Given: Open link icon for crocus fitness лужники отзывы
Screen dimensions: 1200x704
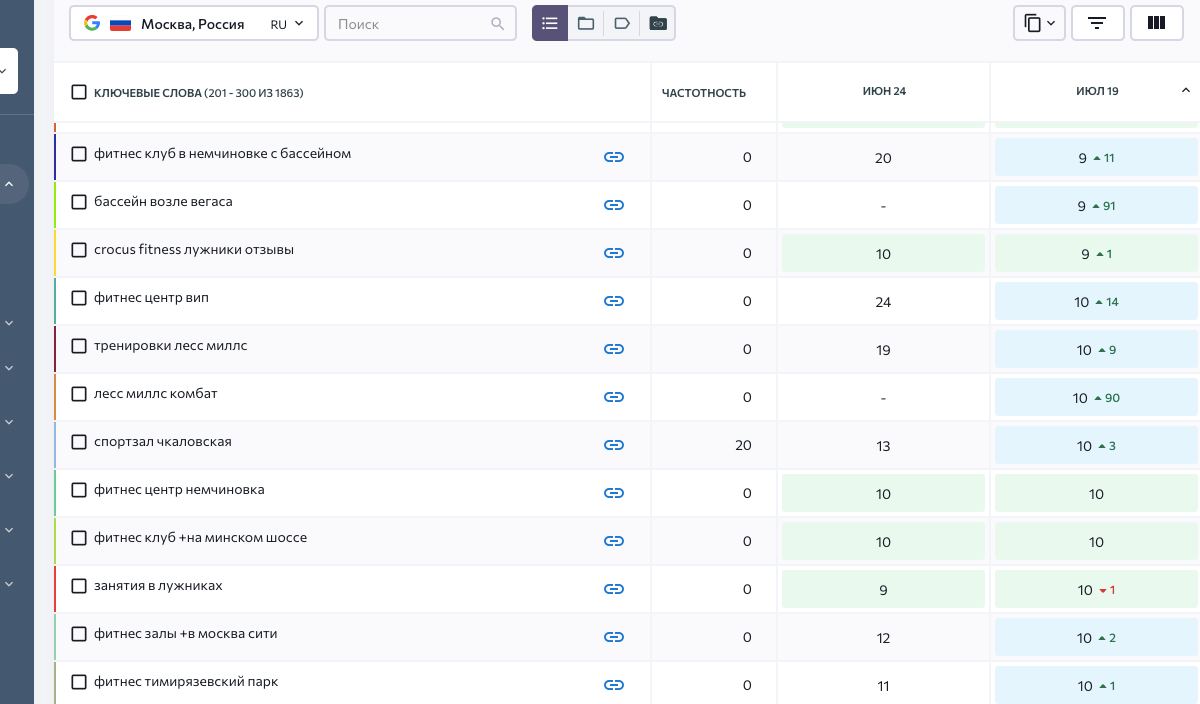Looking at the screenshot, I should [614, 253].
